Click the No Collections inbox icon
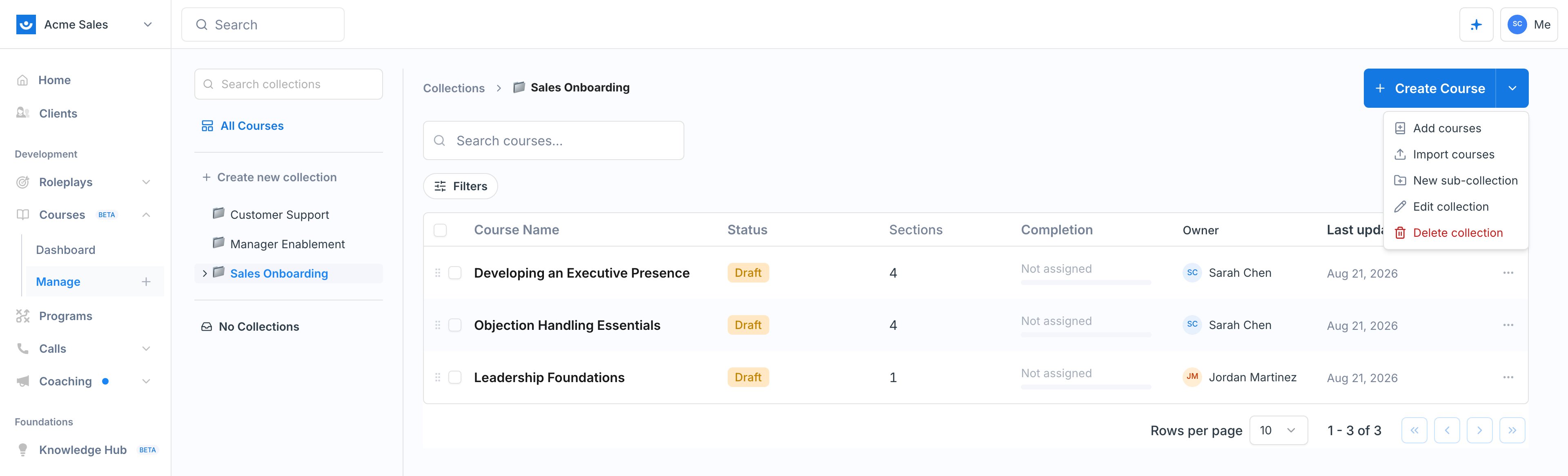 point(207,327)
